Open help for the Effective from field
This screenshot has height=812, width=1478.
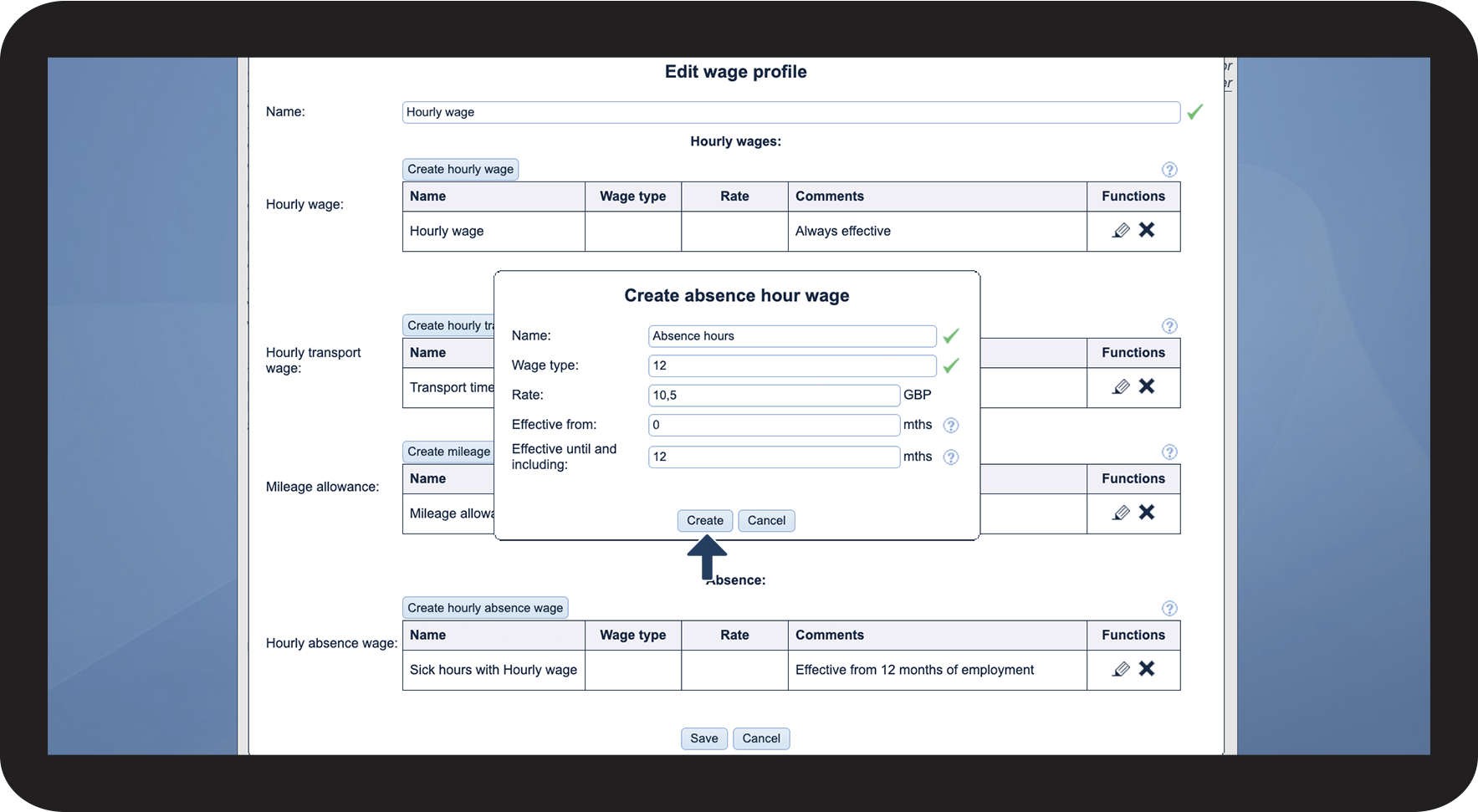951,425
